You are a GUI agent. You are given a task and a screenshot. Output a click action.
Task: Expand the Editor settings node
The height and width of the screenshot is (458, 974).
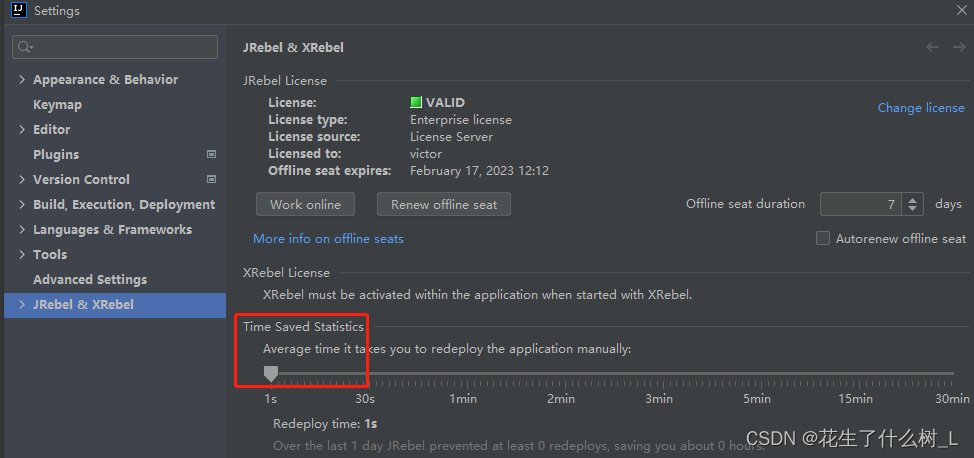pyautogui.click(x=23, y=129)
